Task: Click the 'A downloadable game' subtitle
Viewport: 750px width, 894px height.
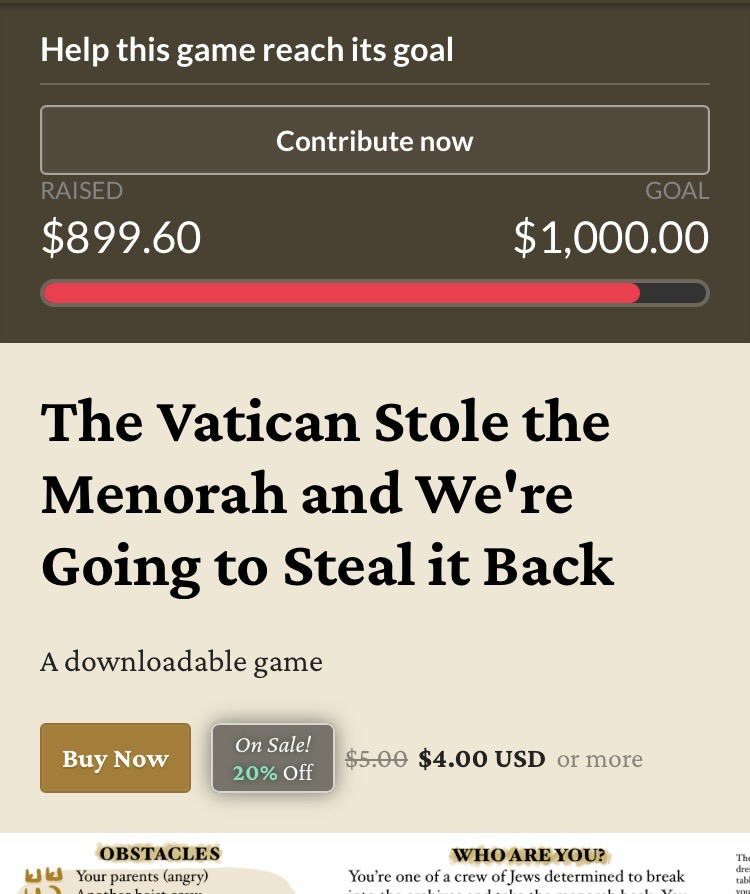Action: tap(181, 661)
